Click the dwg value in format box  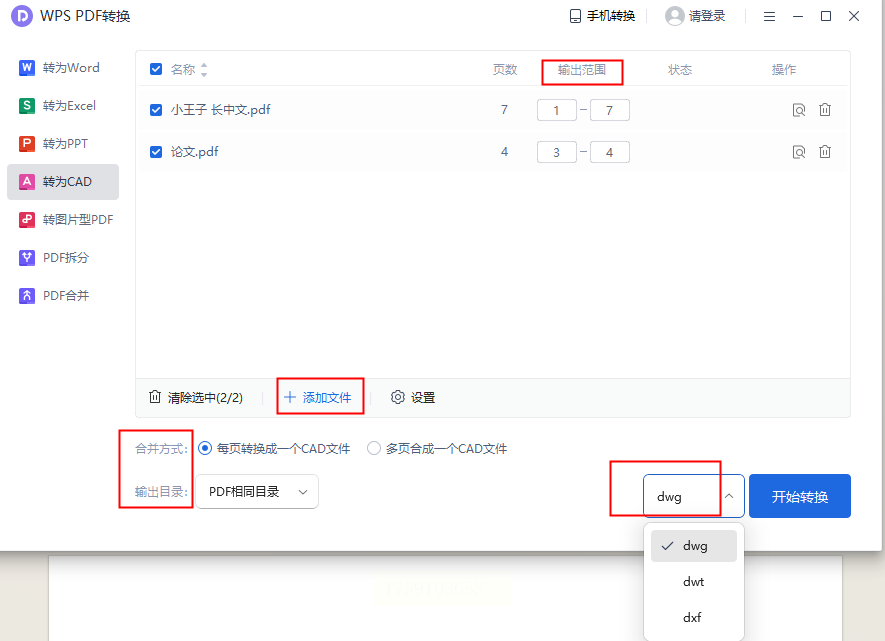669,497
